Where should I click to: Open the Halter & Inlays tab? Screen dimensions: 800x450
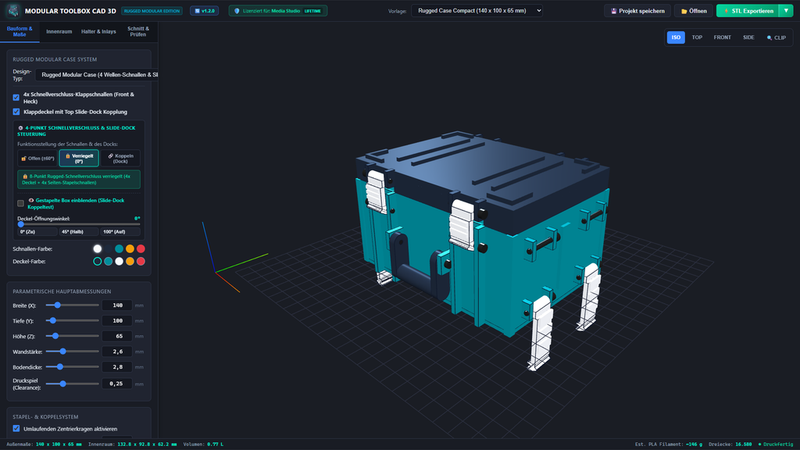click(x=98, y=32)
